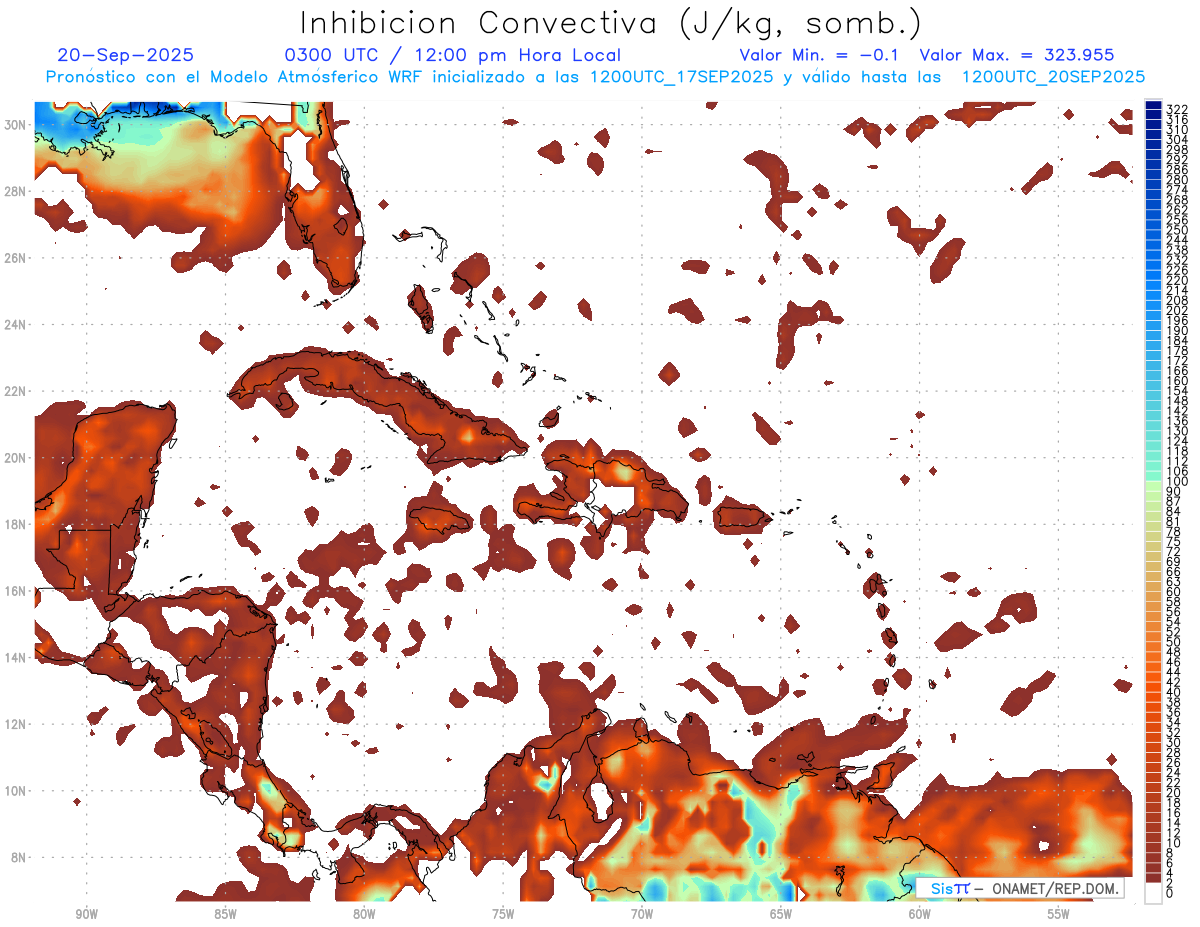Viewport: 1200px width, 927px height.
Task: Click the 'Valor Max. = 323.955' text
Action: click(x=1017, y=55)
